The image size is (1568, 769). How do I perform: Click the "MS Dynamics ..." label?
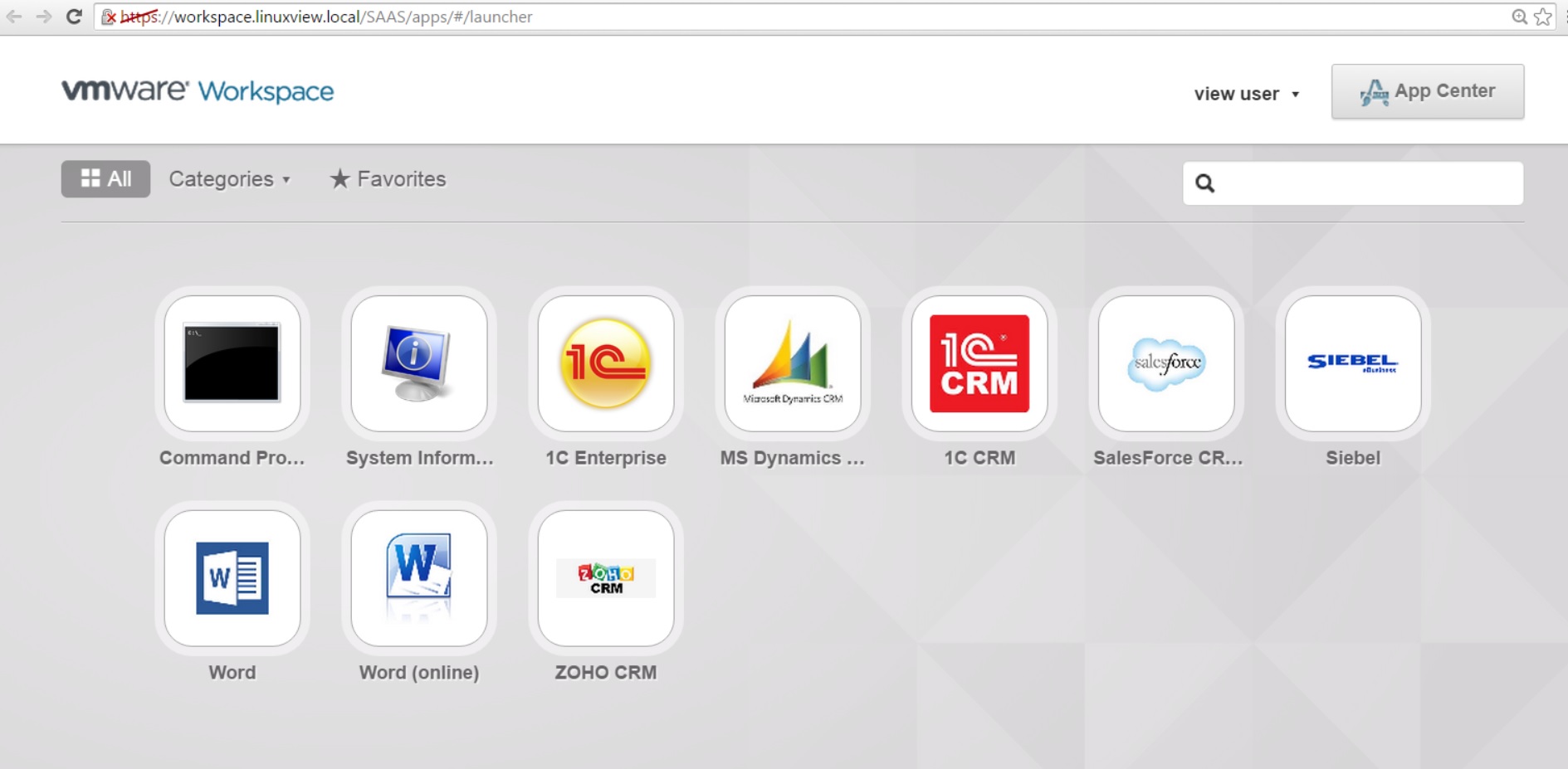pos(793,458)
